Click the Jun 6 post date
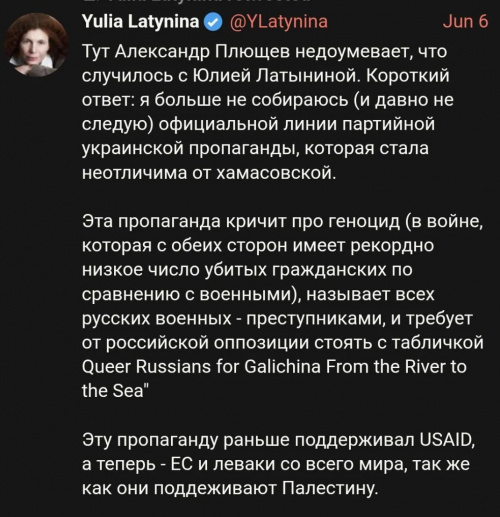500x517 pixels. tap(465, 22)
